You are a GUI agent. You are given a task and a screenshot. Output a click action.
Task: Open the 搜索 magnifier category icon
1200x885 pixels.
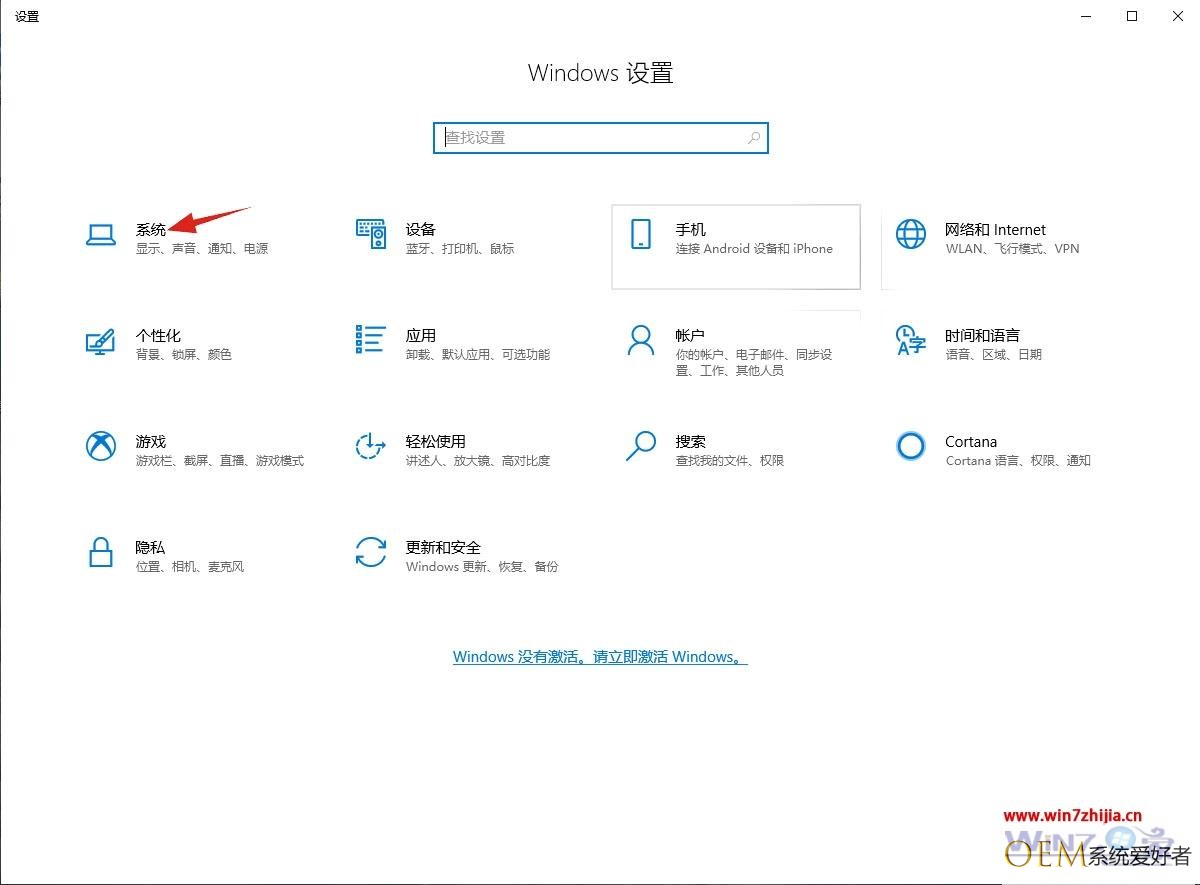pos(641,446)
